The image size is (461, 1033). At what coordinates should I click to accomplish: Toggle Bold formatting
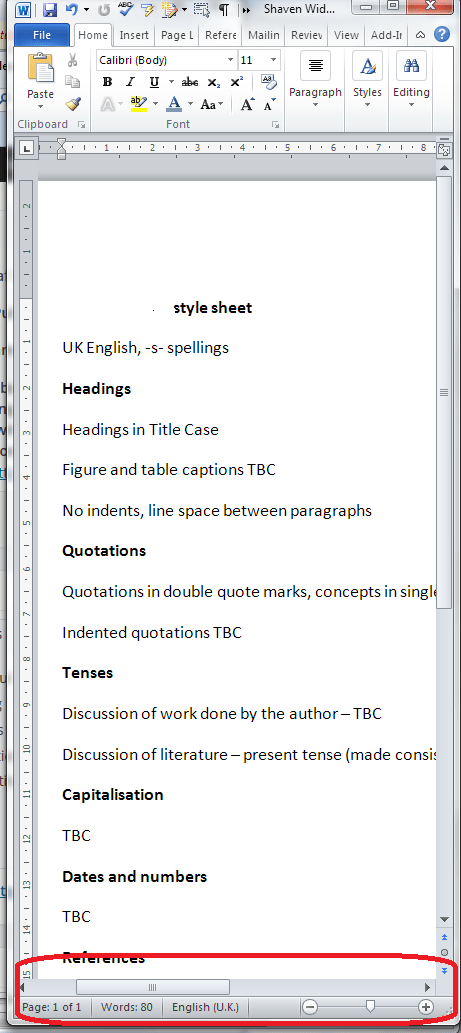click(x=107, y=82)
